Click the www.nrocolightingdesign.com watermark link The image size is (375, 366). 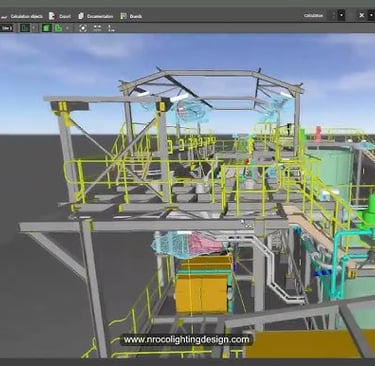[x=186, y=340]
